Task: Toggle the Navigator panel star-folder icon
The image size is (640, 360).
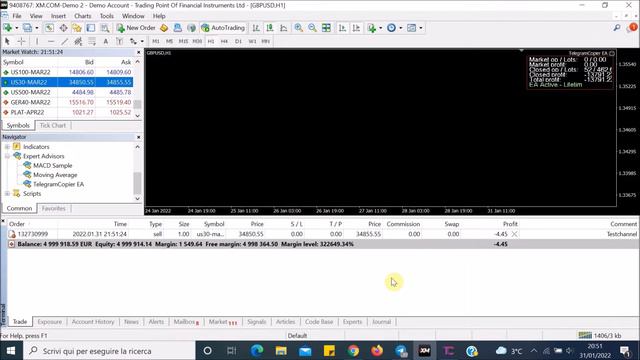Action: point(77,28)
